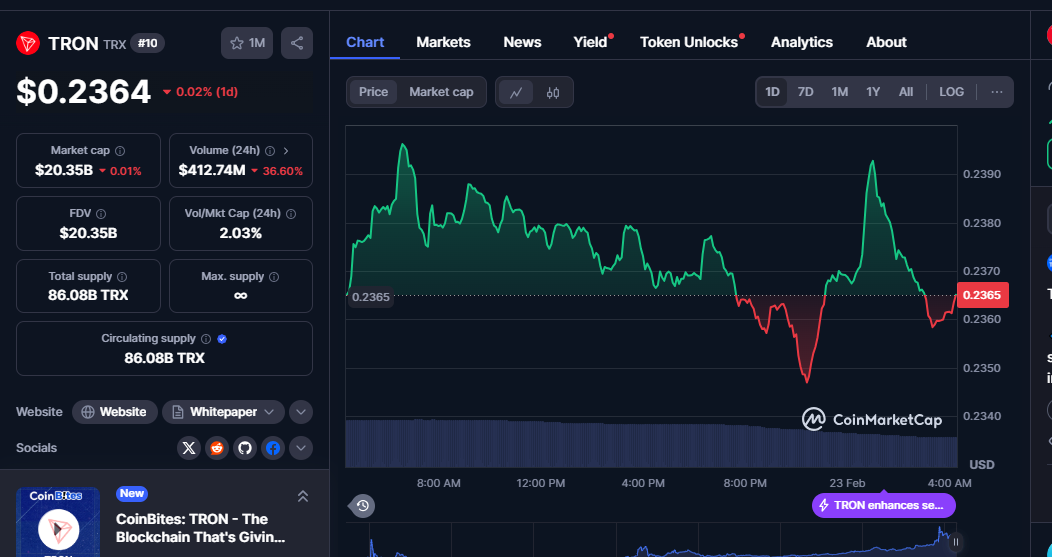Click the #10 rank badge
Image resolution: width=1052 pixels, height=557 pixels.
pos(148,44)
